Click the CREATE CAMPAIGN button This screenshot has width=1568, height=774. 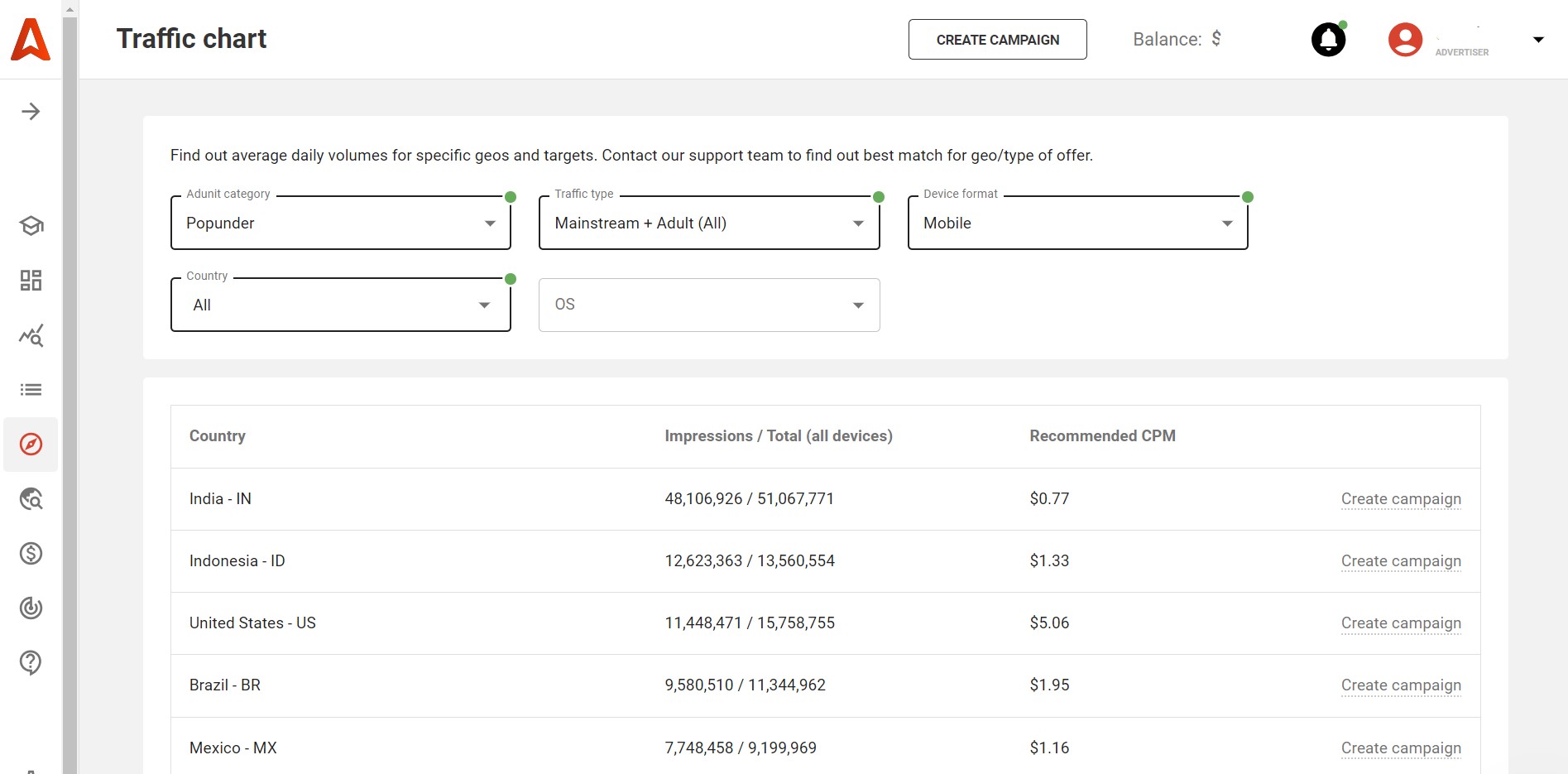(x=997, y=40)
